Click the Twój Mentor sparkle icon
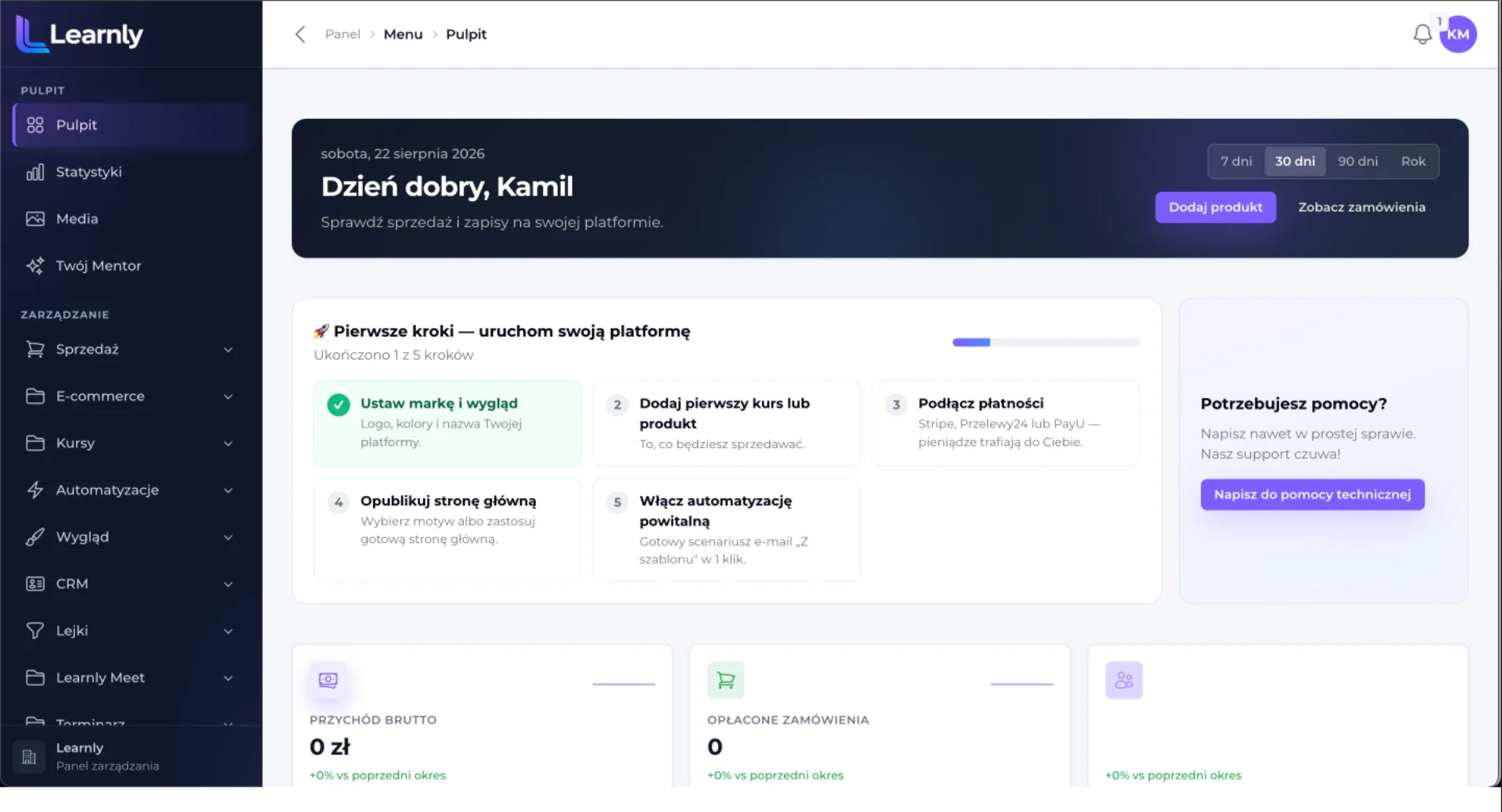Image resolution: width=1502 pixels, height=812 pixels. 35,266
